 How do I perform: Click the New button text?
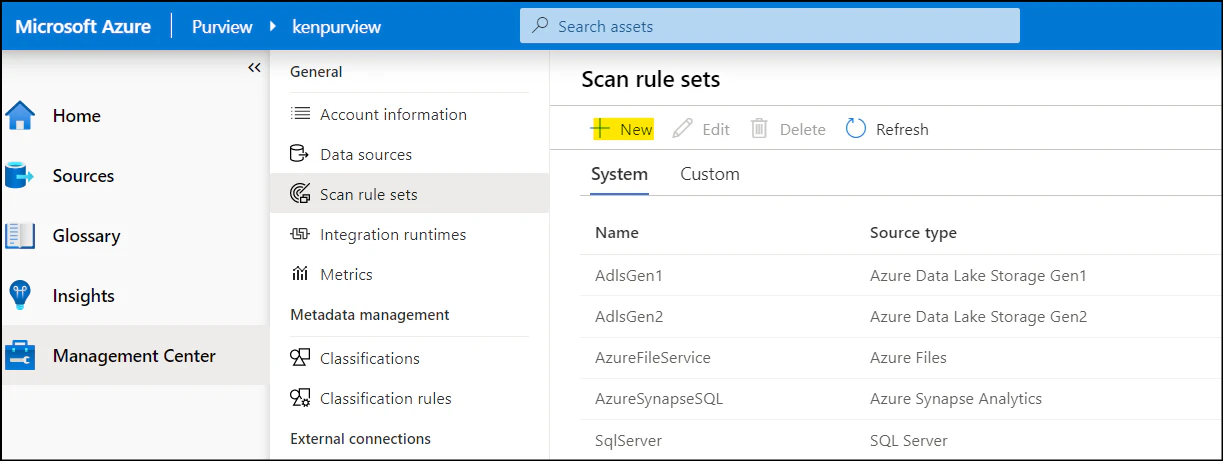(x=636, y=129)
